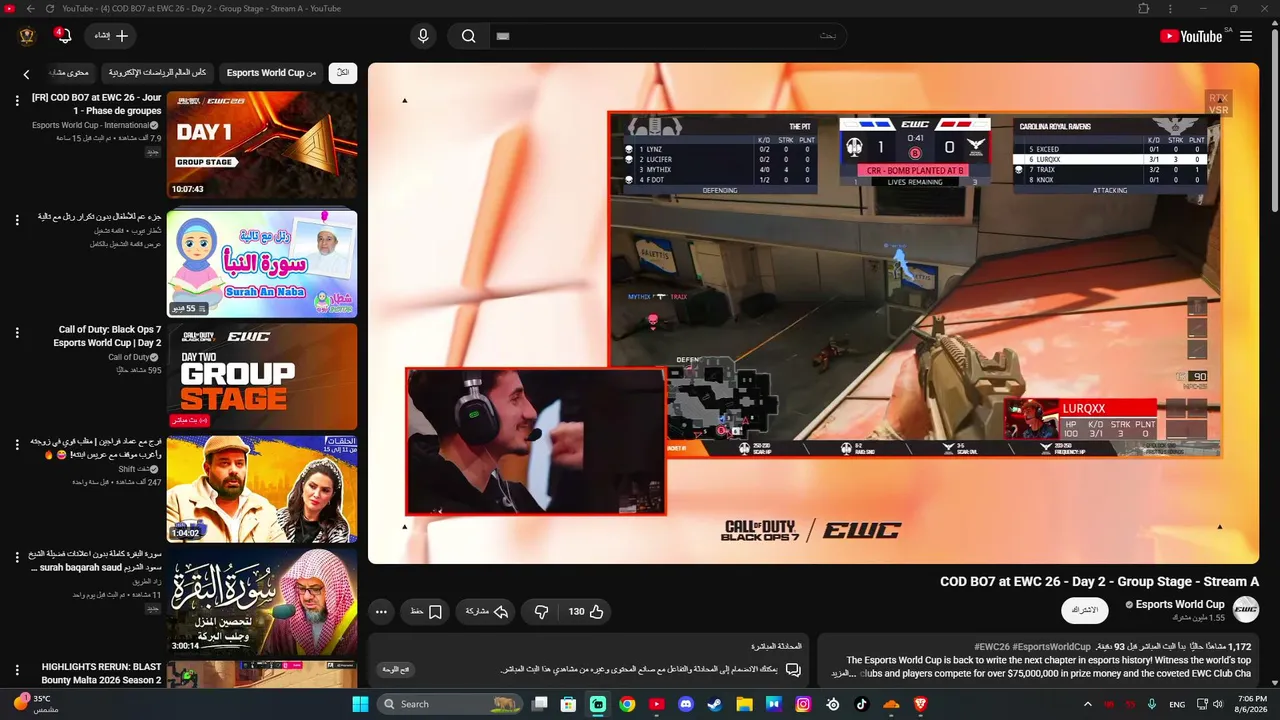Open Brave browser from the taskbar
This screenshot has width=1280, height=720.
(x=920, y=704)
